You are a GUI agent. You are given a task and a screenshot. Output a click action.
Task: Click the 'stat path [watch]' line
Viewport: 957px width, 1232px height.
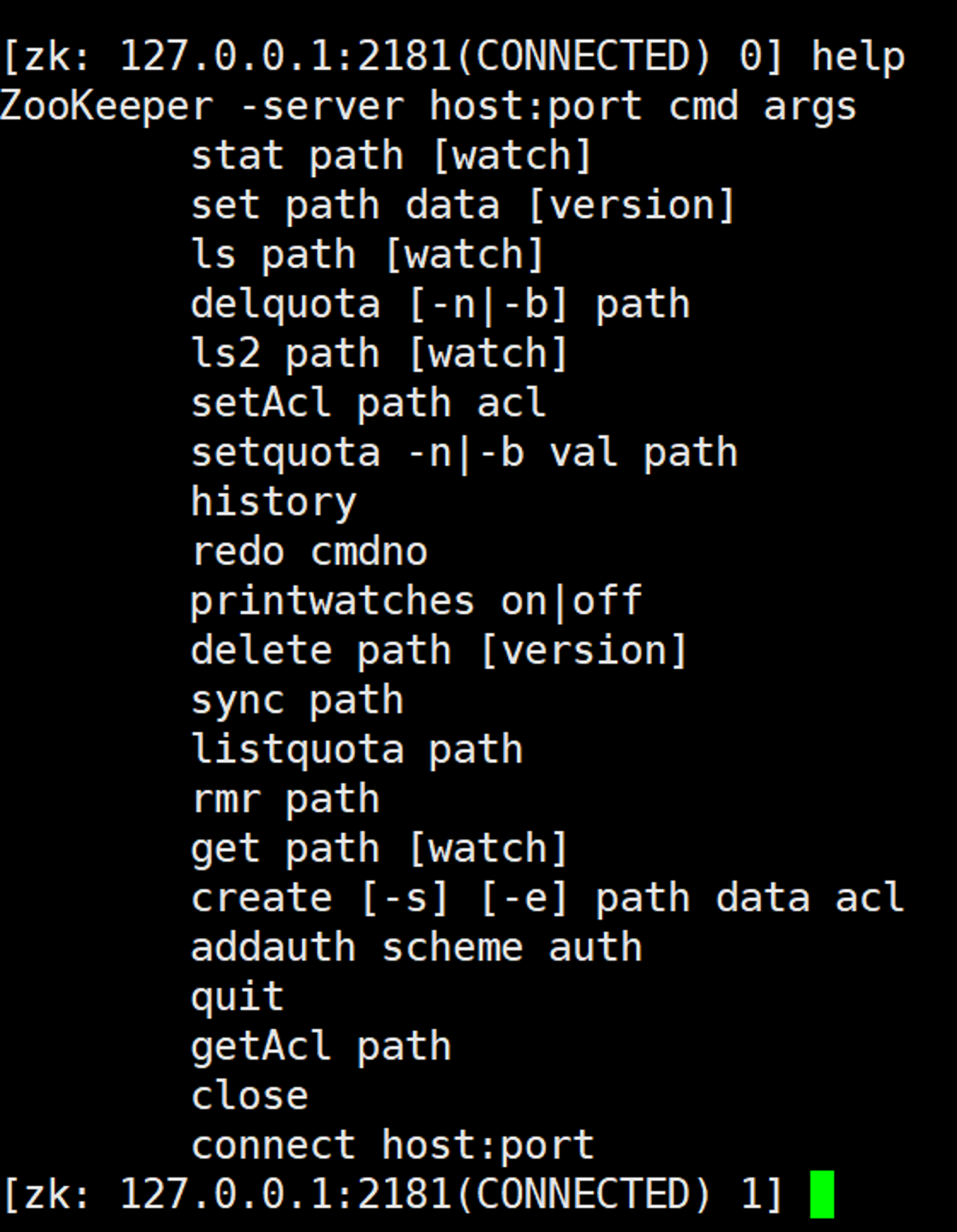(x=391, y=155)
